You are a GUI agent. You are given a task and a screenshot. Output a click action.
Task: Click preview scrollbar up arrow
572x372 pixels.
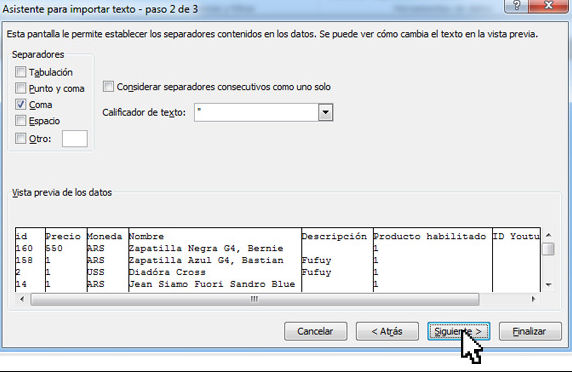click(x=548, y=235)
